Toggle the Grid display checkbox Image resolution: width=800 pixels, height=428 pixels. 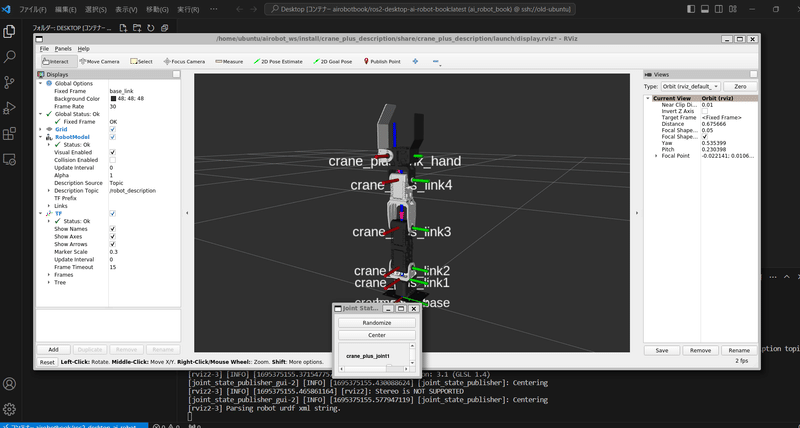(112, 130)
